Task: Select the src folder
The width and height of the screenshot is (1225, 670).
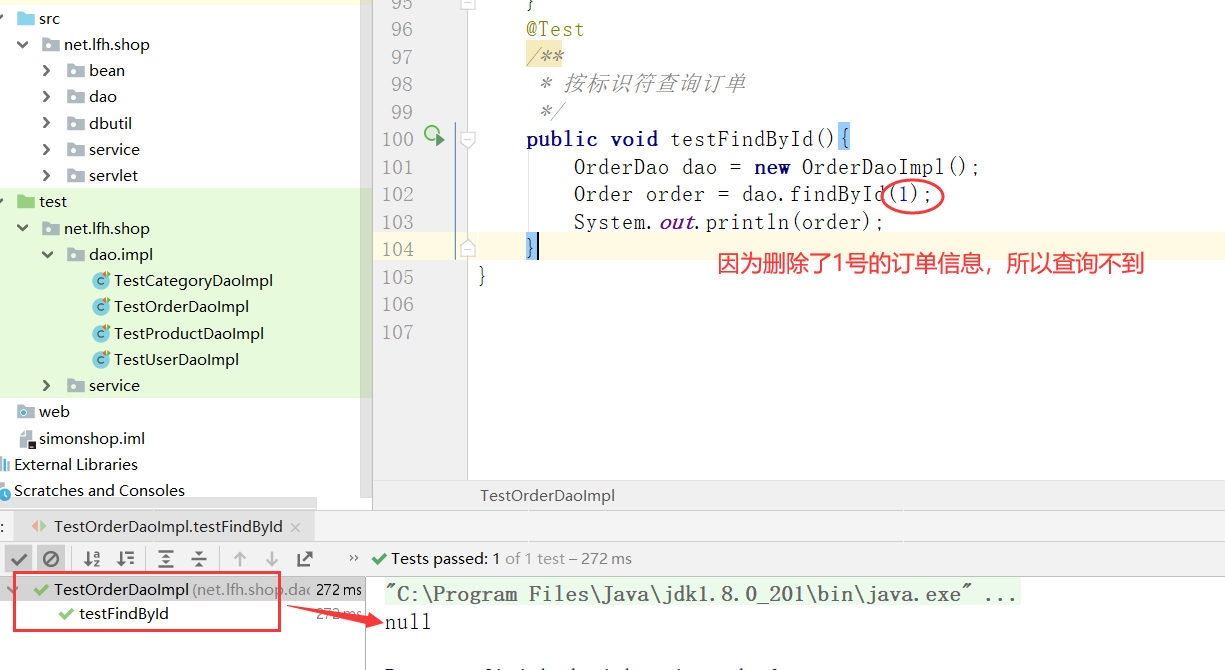Action: point(49,19)
